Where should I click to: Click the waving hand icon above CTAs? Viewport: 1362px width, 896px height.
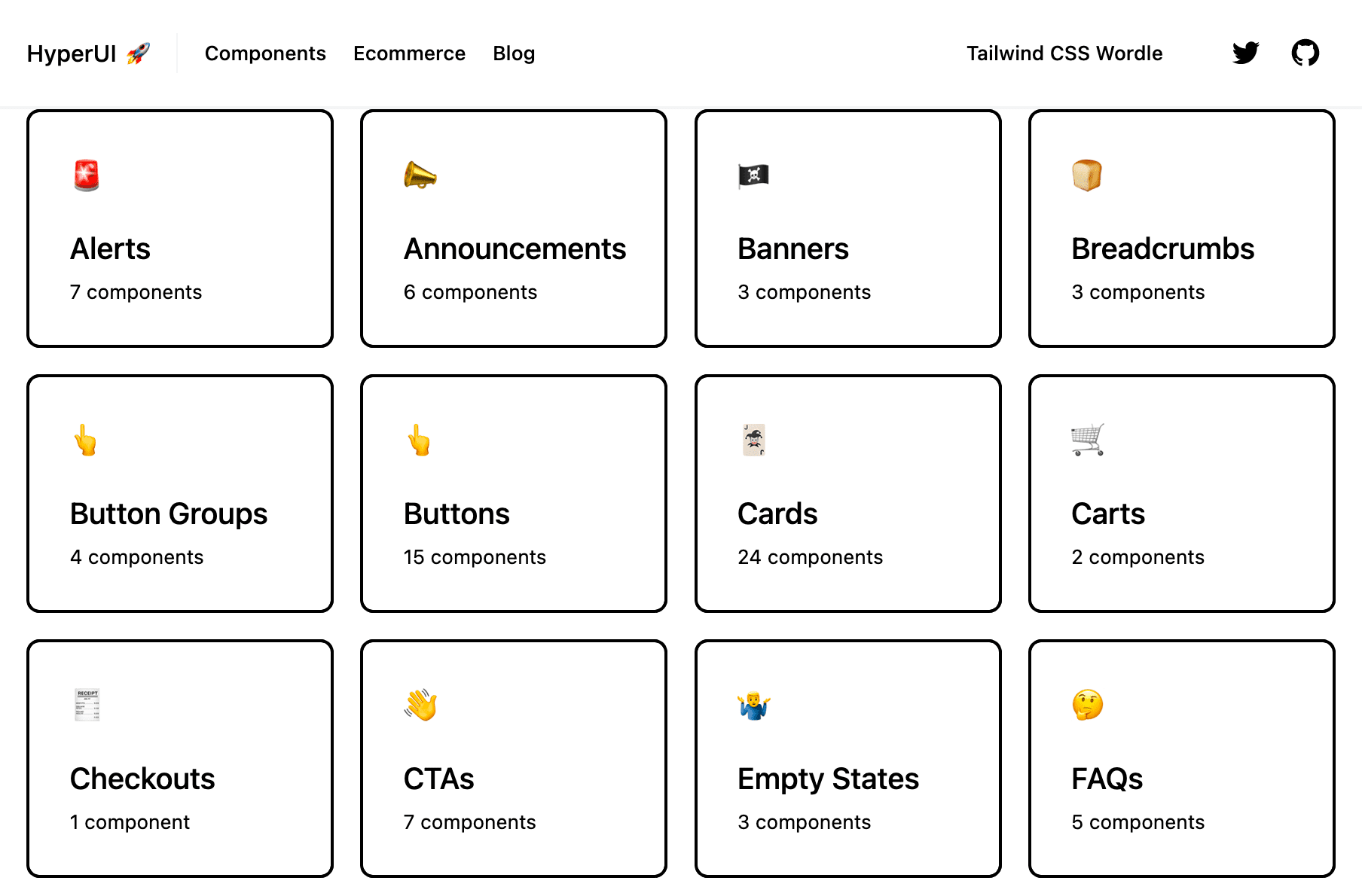[x=420, y=705]
